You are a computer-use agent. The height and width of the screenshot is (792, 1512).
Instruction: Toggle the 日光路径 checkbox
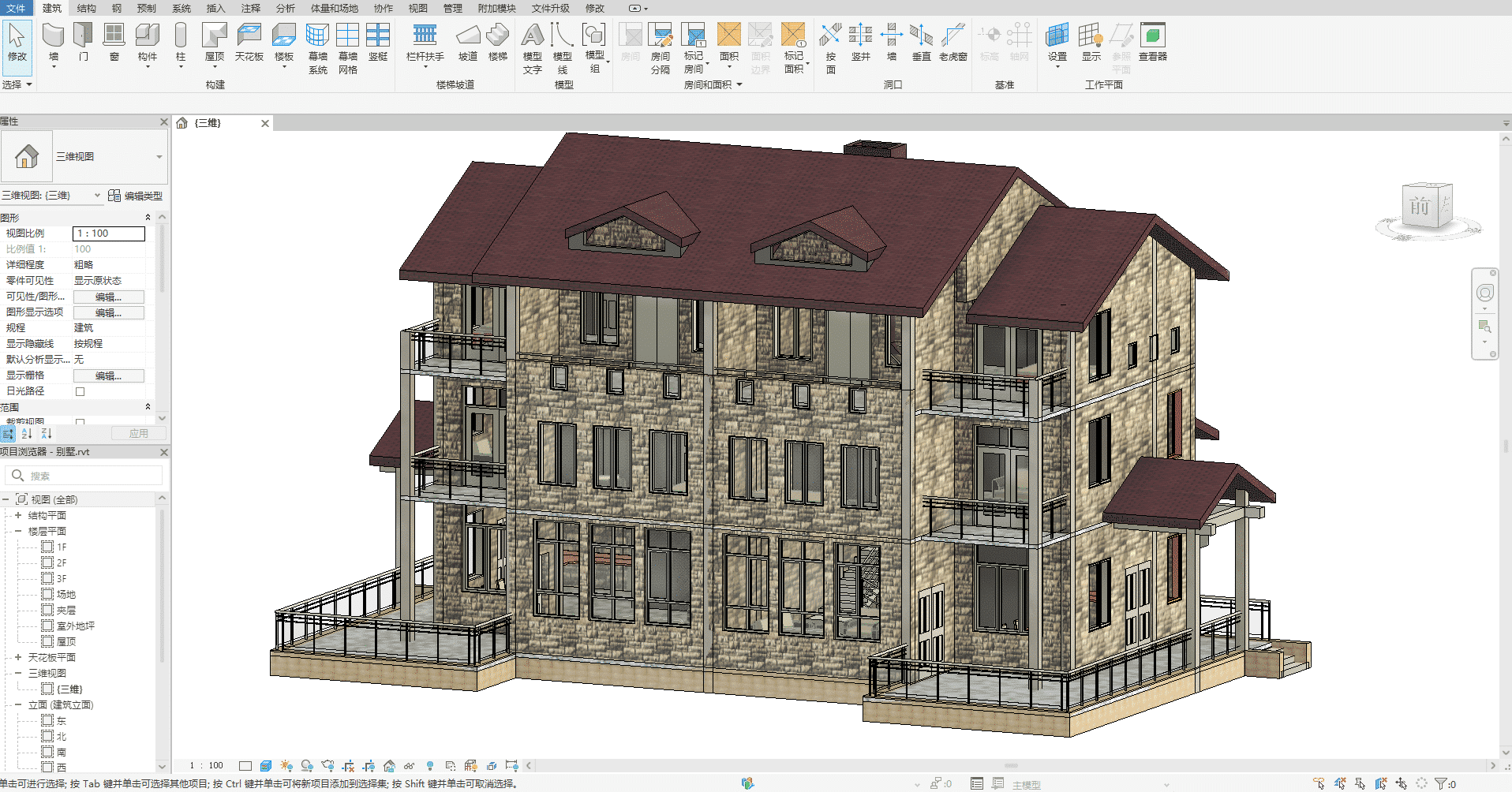80,391
